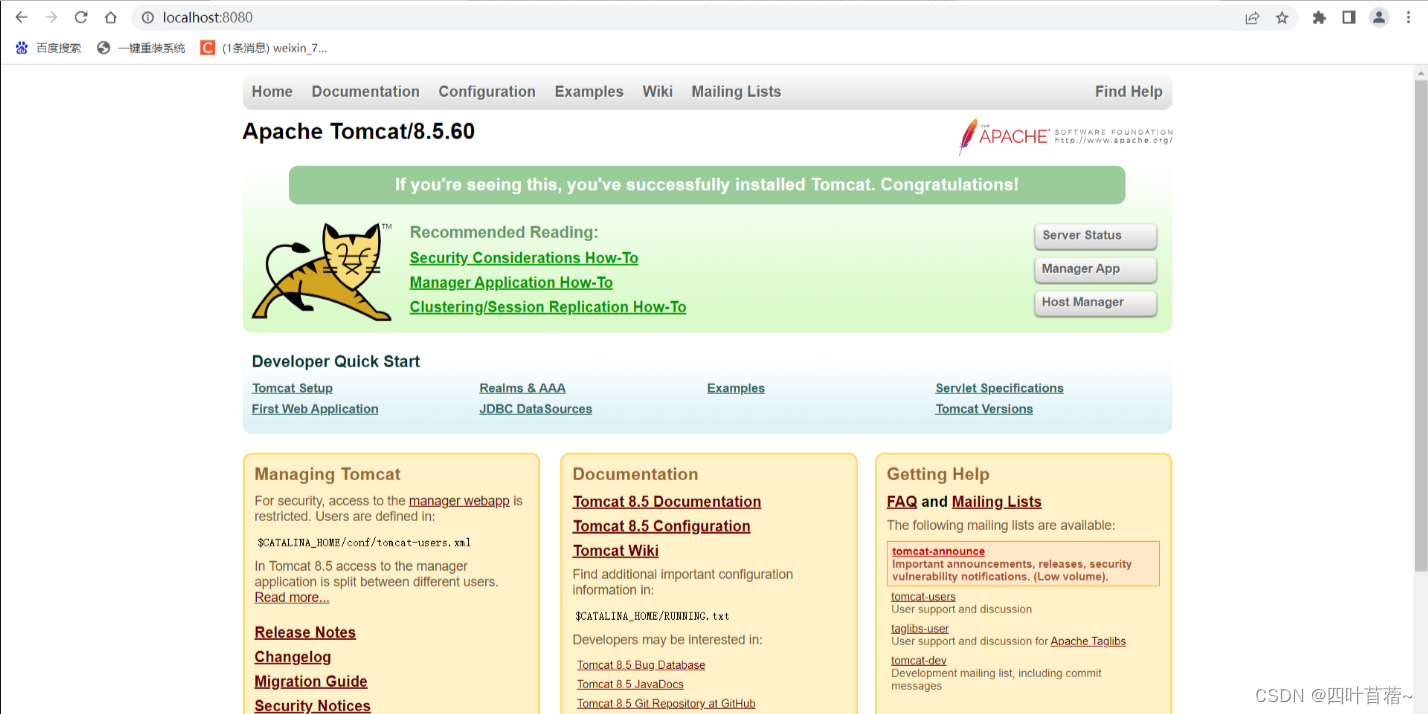Open the tomcat-announce mailing list link
The width and height of the screenshot is (1428, 714).
pyautogui.click(x=938, y=551)
